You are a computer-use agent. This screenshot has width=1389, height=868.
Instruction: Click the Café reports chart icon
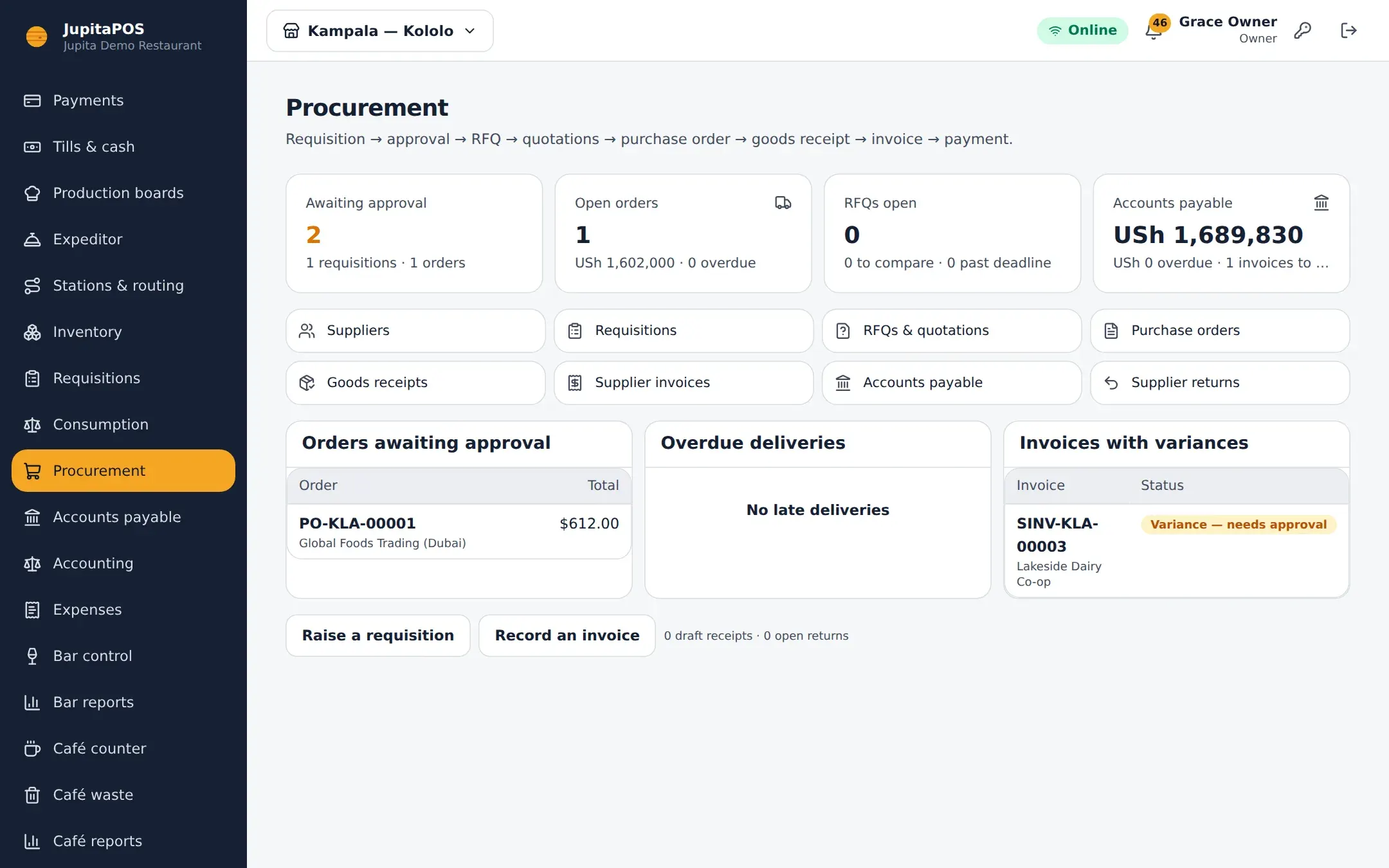click(x=32, y=841)
